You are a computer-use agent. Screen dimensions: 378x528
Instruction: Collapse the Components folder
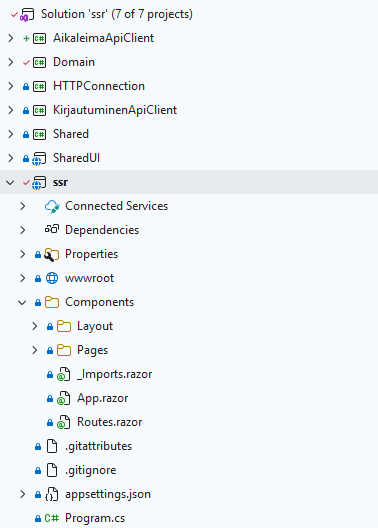point(22,303)
